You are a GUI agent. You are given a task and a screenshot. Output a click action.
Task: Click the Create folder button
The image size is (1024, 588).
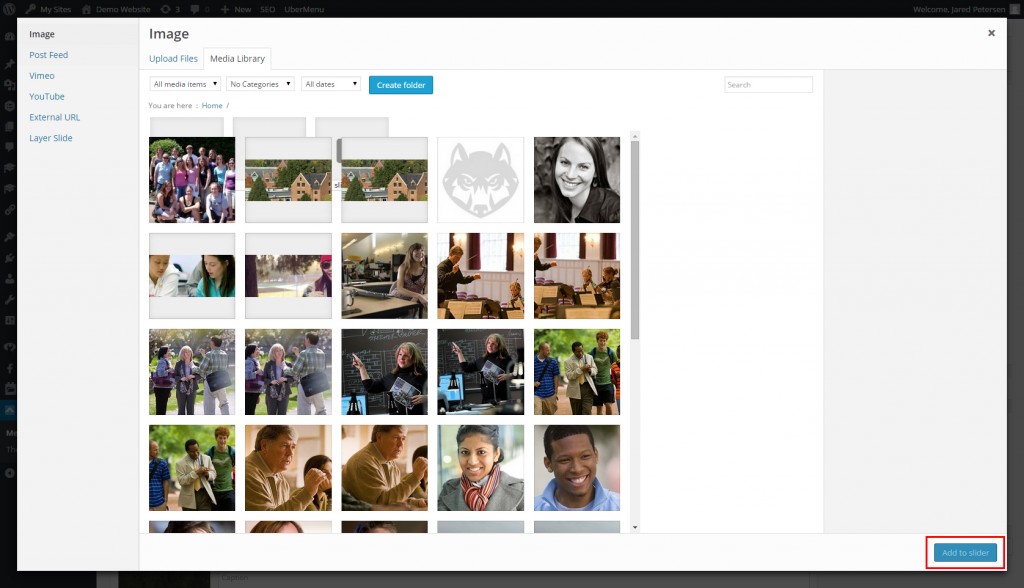[x=401, y=85]
